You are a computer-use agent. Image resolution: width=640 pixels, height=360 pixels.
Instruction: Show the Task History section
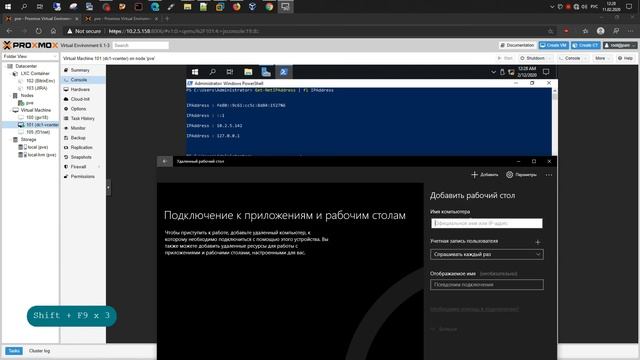[x=83, y=118]
